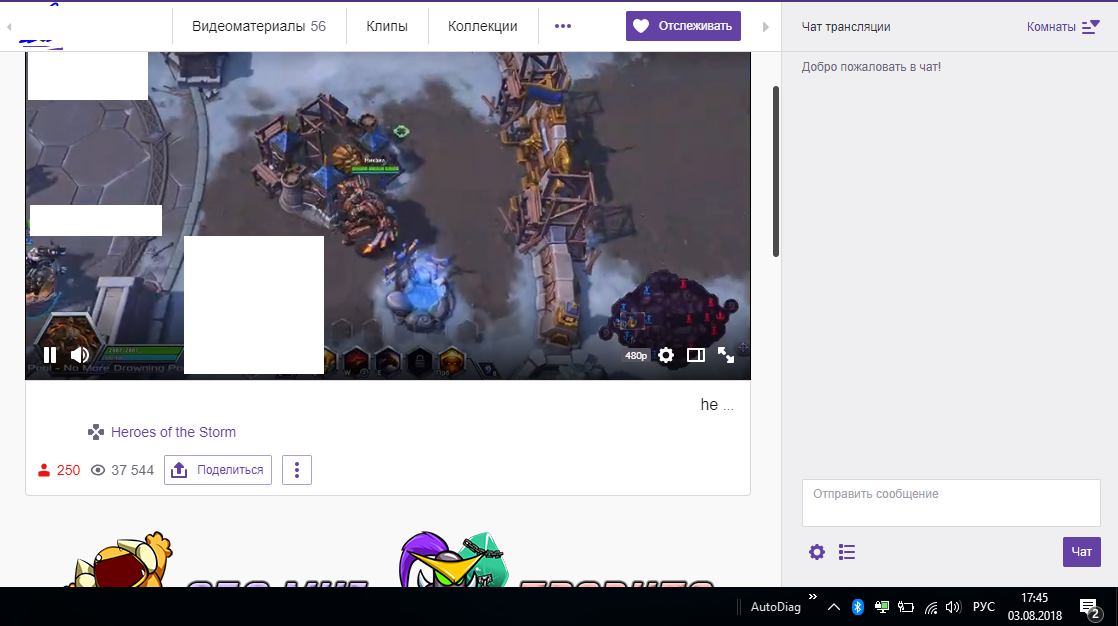The width and height of the screenshot is (1118, 626).
Task: Toggle theater mode in player
Action: 696,355
